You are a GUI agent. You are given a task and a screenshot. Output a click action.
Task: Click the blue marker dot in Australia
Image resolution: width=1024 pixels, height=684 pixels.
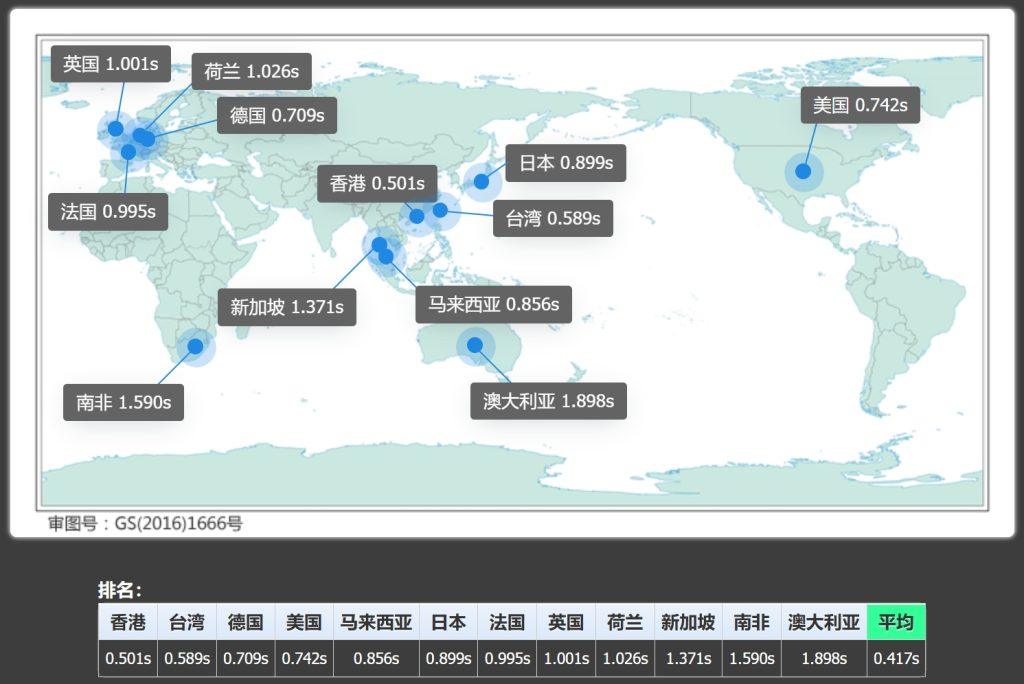coord(475,345)
